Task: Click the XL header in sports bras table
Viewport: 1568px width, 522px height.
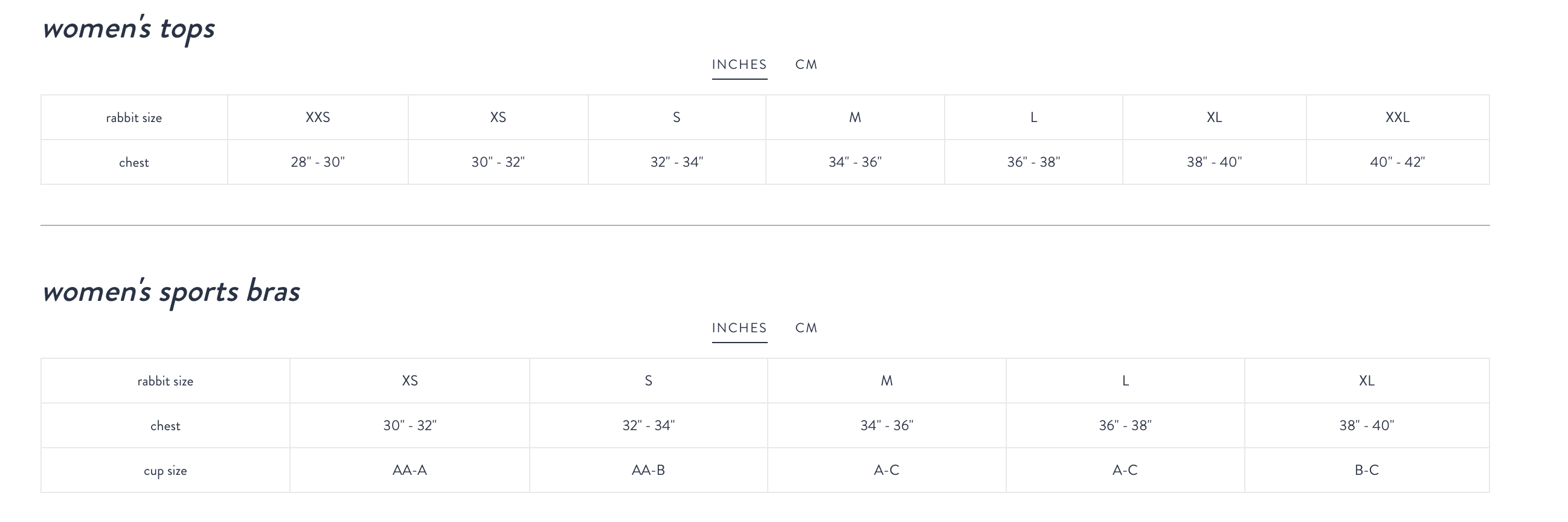Action: pos(1366,381)
